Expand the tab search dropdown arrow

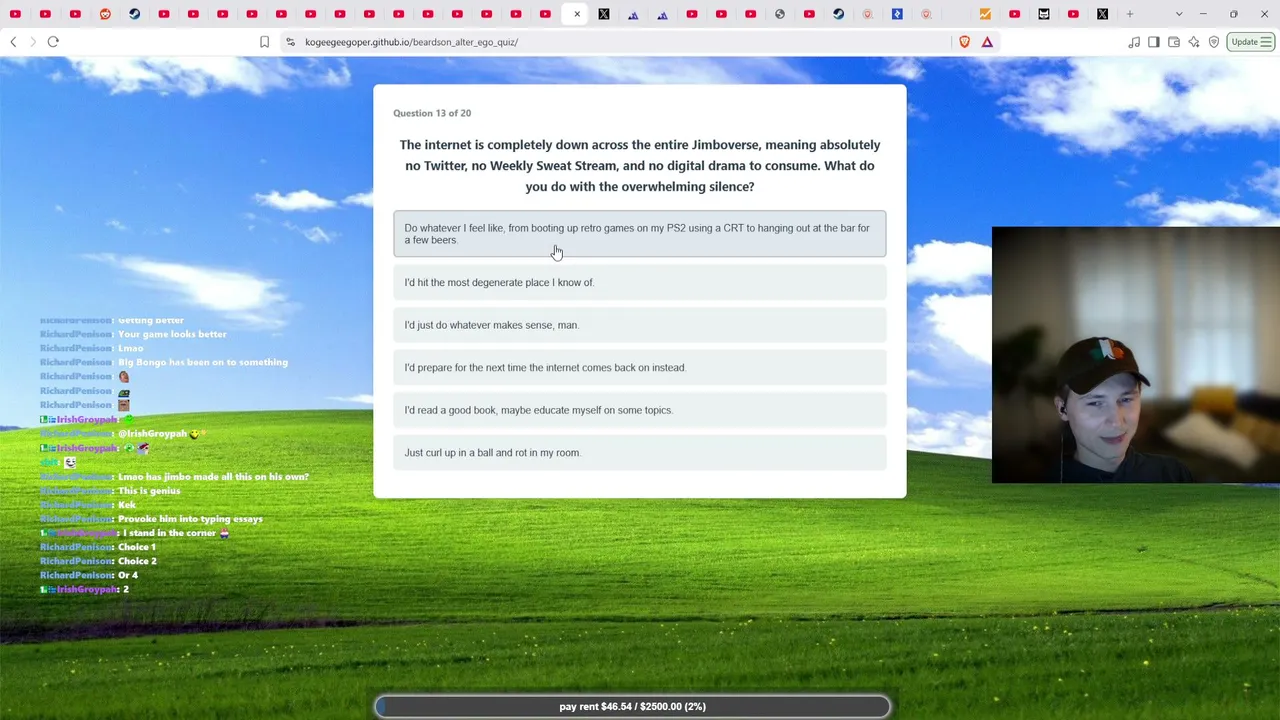[x=1179, y=14]
